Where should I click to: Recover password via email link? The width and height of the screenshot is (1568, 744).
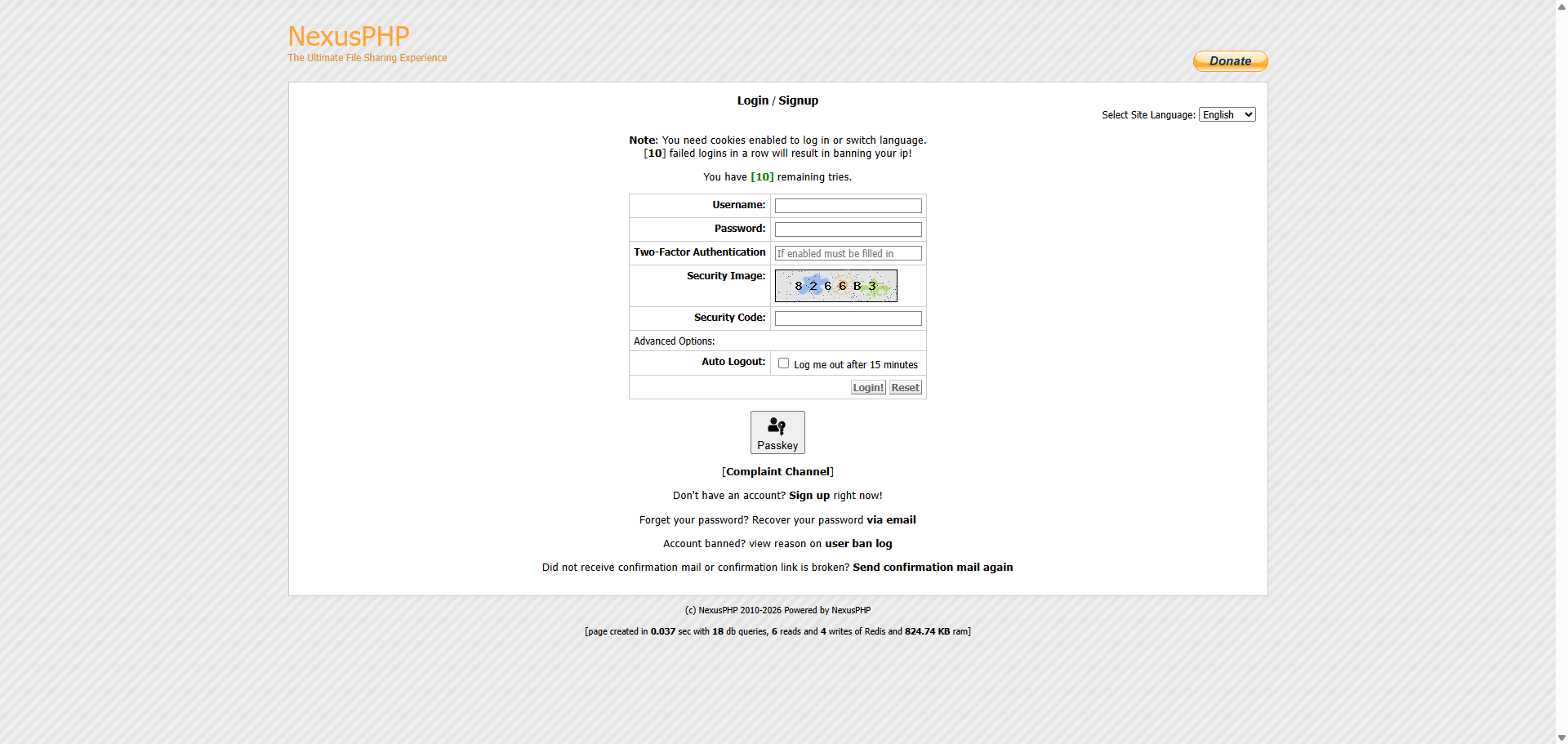pyautogui.click(x=891, y=520)
